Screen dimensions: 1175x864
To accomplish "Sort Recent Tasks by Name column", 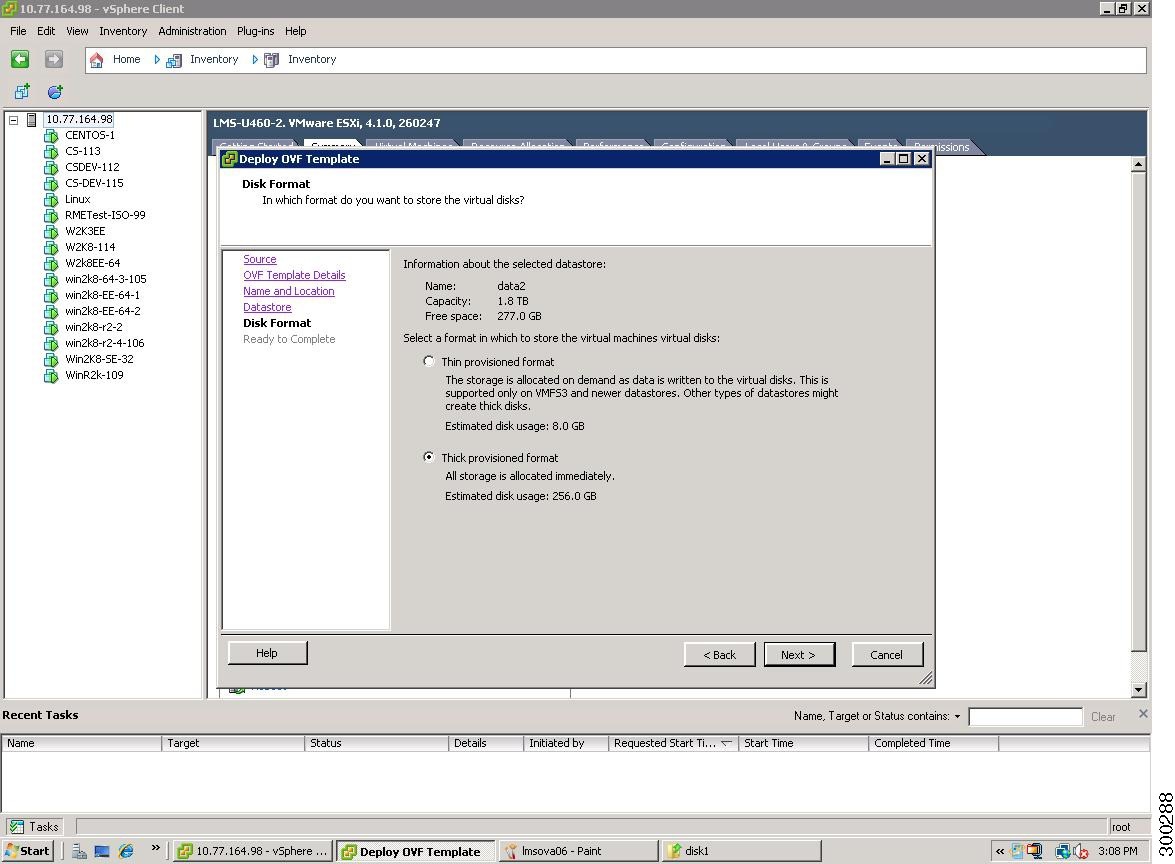I will click(82, 743).
